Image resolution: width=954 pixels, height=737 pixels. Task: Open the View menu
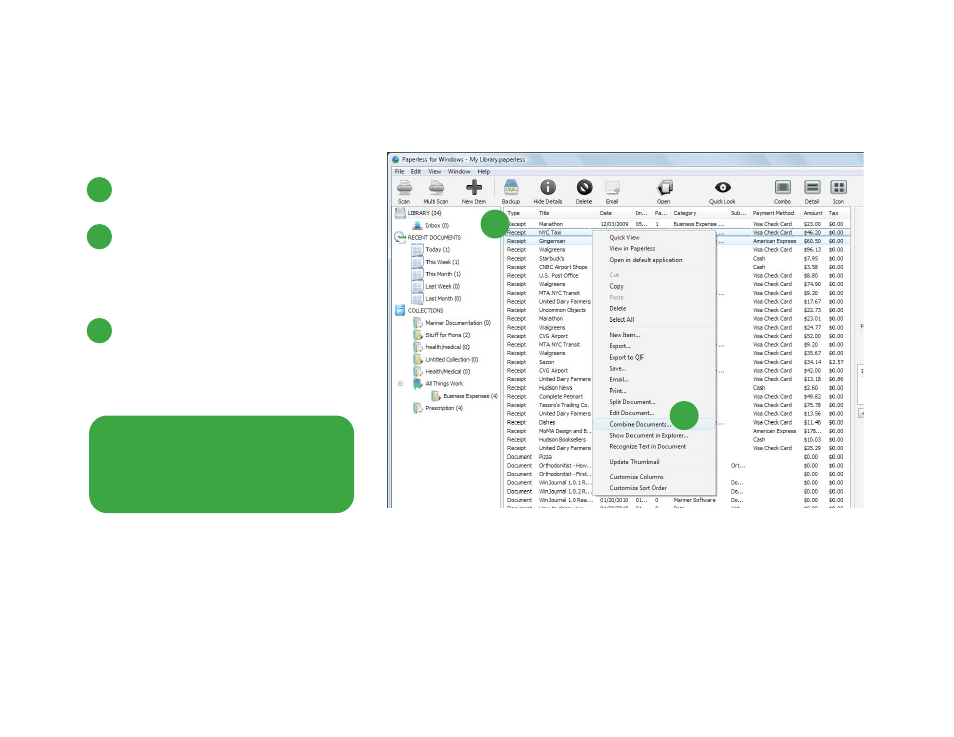tap(434, 172)
